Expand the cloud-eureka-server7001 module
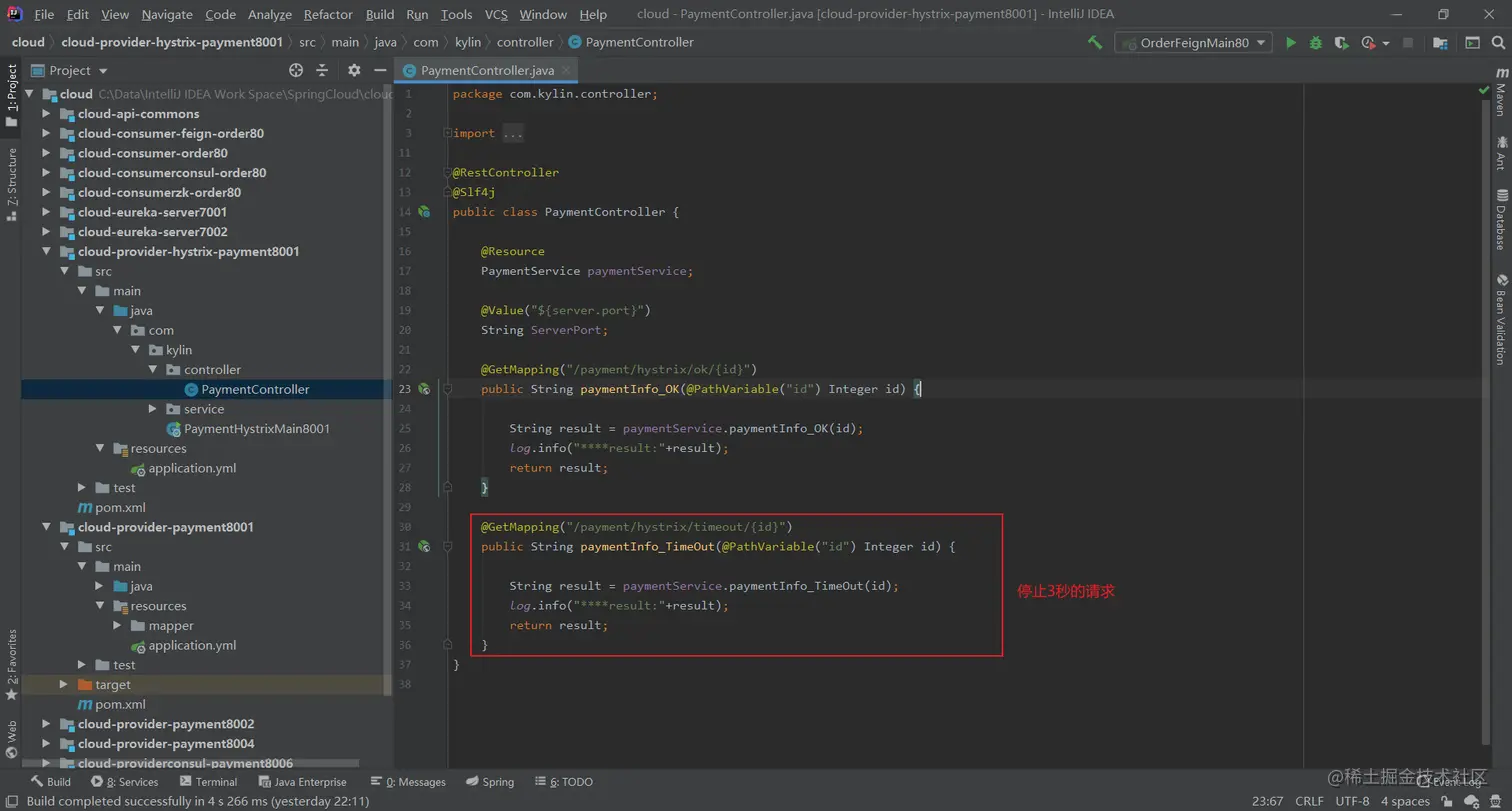 (x=46, y=212)
